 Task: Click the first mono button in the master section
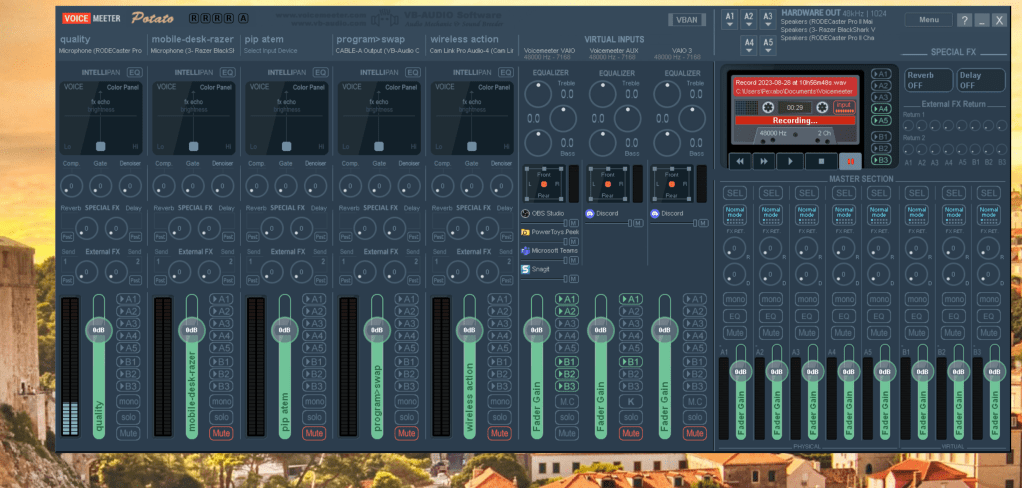click(x=735, y=300)
